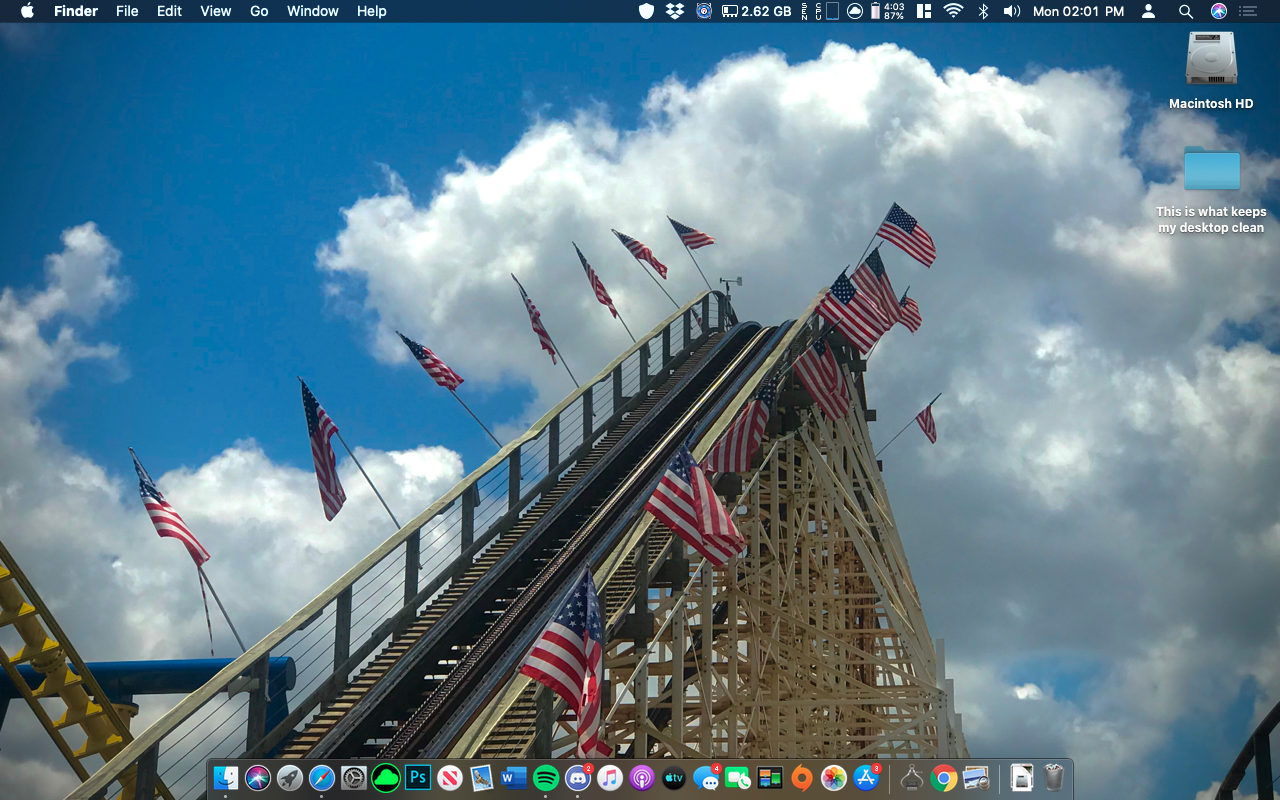This screenshot has height=800, width=1280.
Task: Open the Apple menu
Action: [27, 11]
